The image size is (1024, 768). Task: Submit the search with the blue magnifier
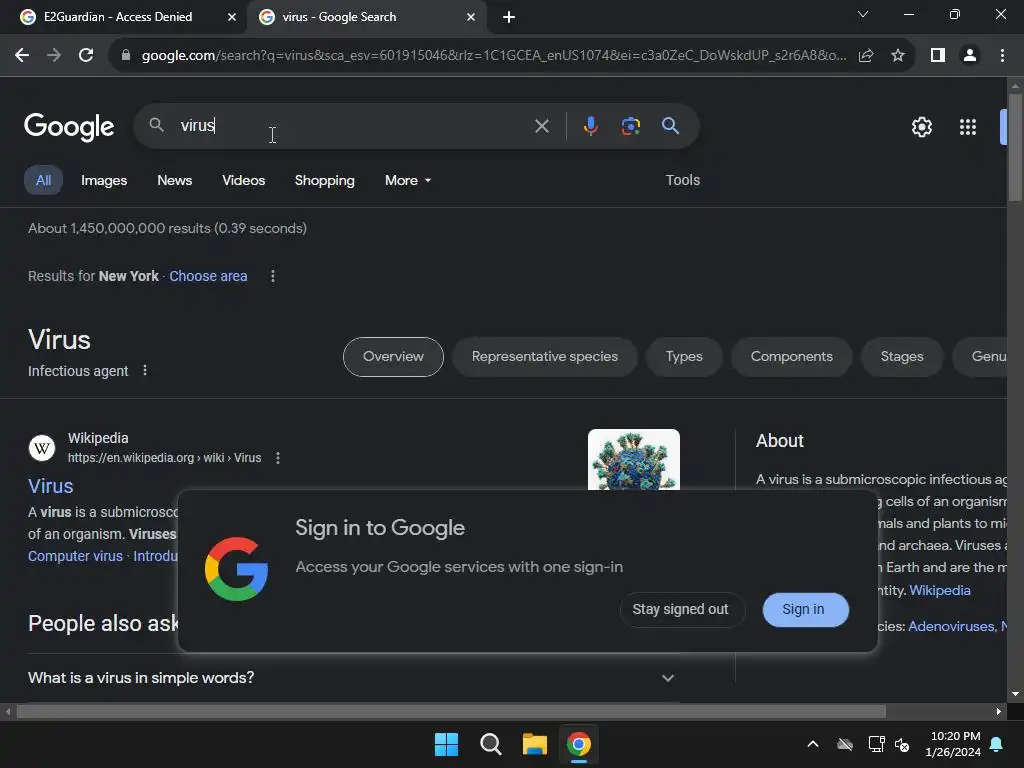(670, 125)
